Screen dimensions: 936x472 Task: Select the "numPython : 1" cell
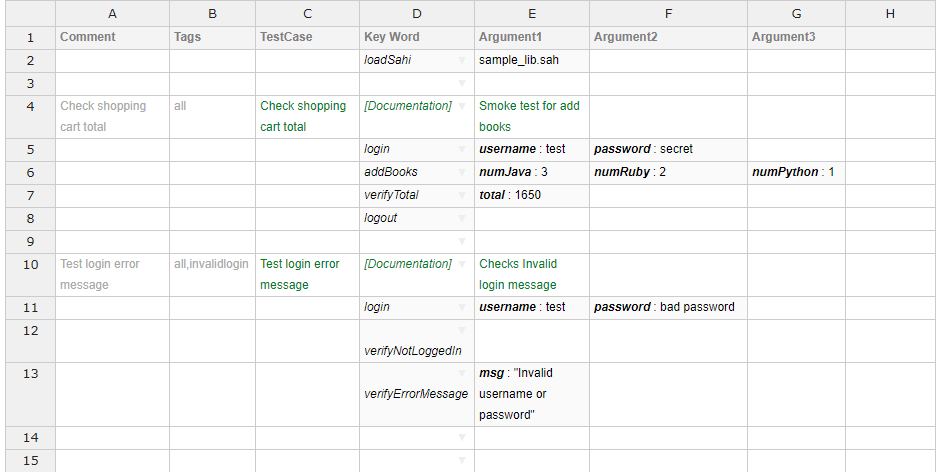[795, 172]
